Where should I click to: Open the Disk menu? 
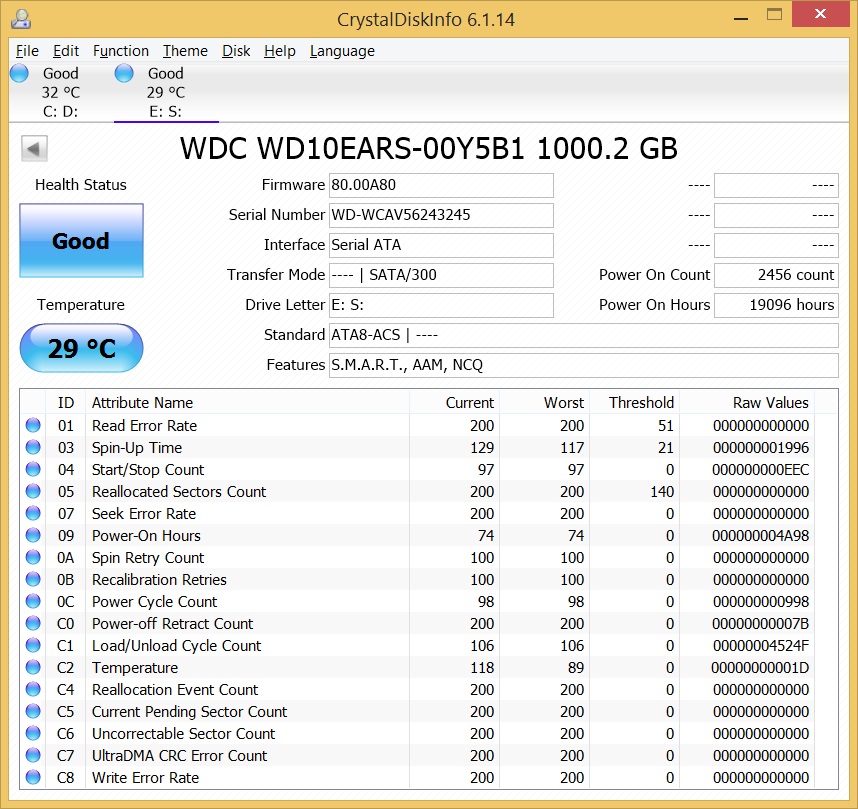click(236, 51)
